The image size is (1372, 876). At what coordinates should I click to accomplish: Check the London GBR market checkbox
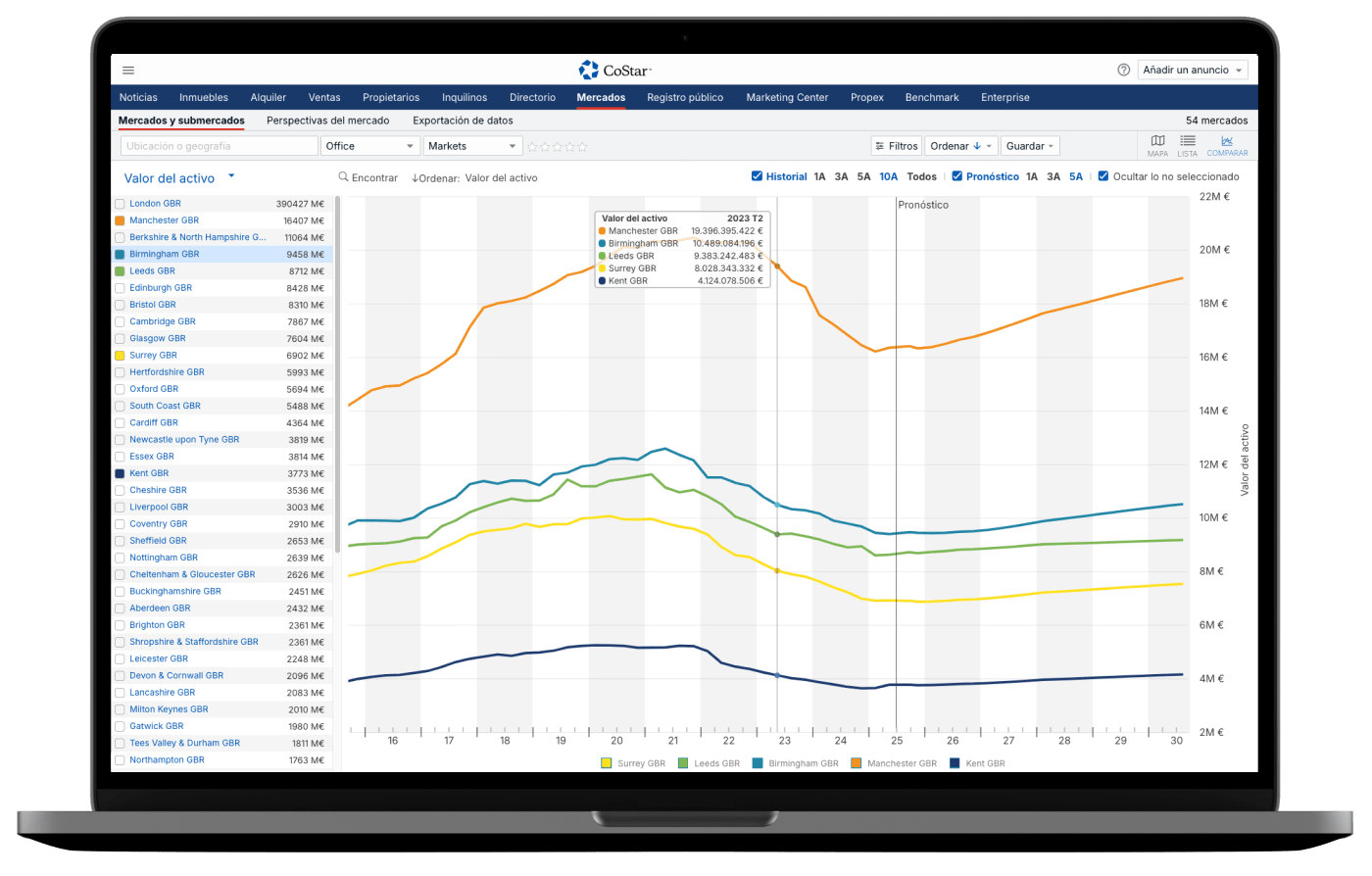coord(120,204)
